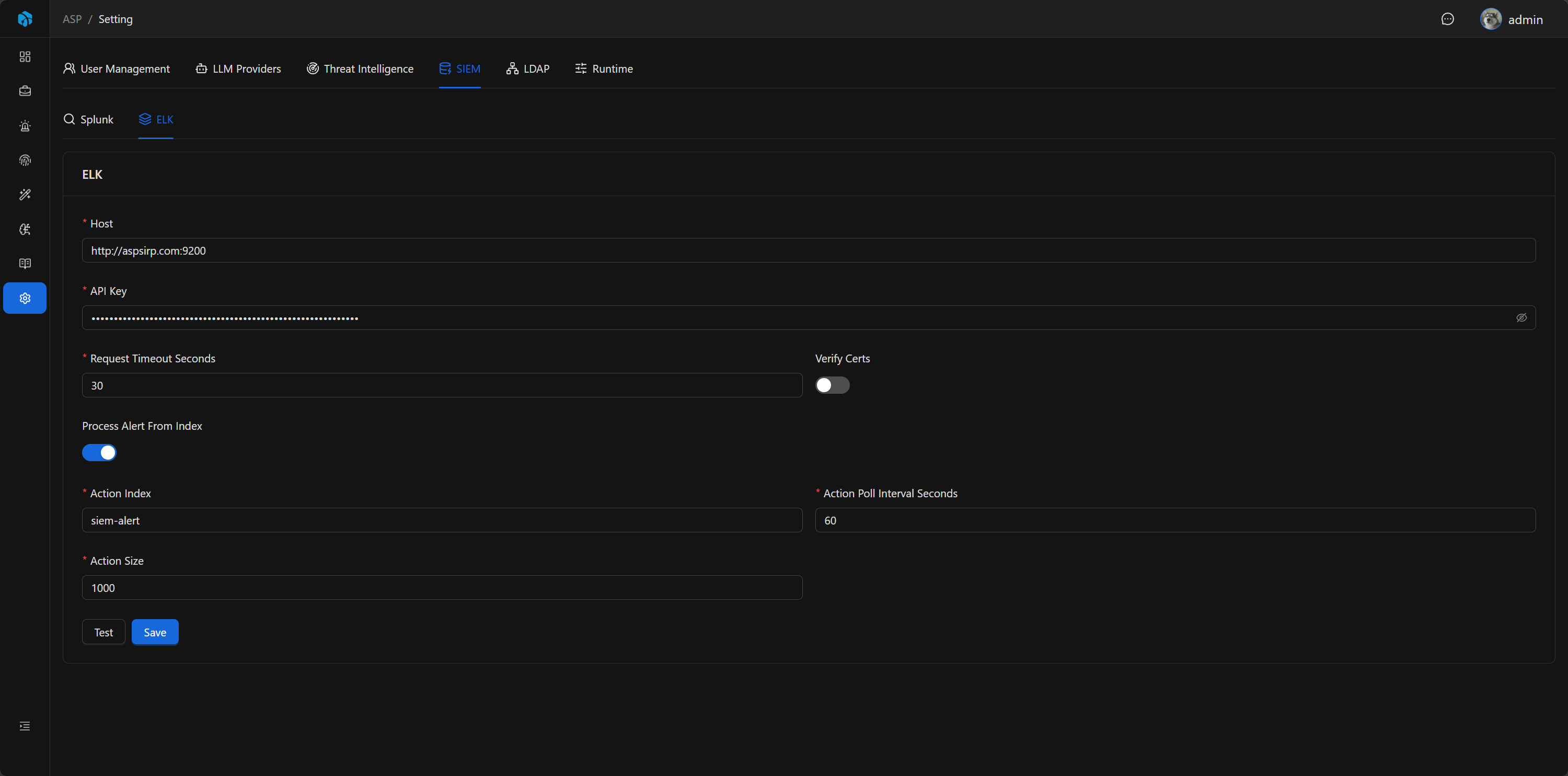
Task: Focus the Action Index field
Action: click(x=442, y=520)
